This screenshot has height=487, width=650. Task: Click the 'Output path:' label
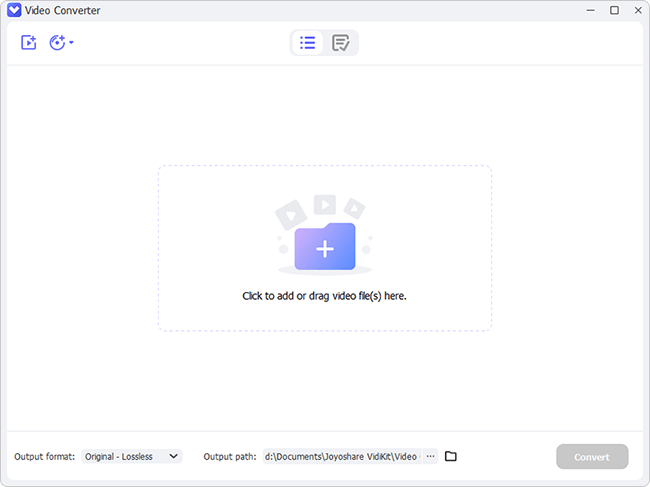tap(230, 456)
